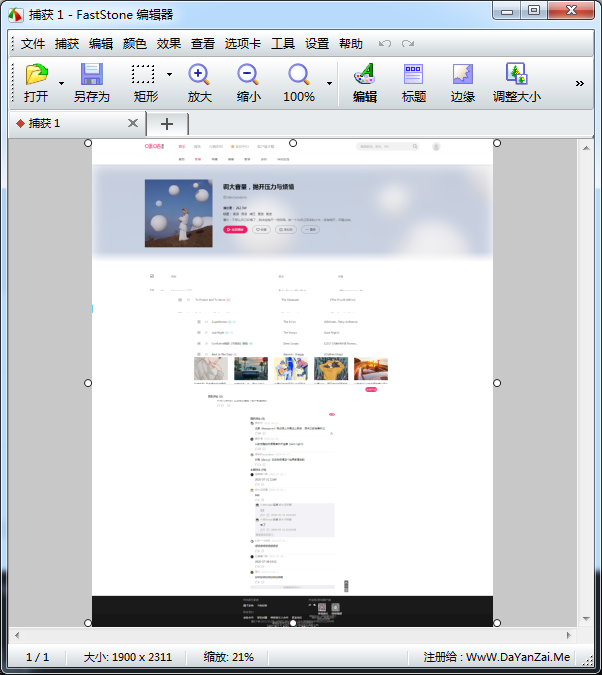This screenshot has width=602, height=675.
Task: Open the 效果 (Effects) menu
Action: pos(169,44)
